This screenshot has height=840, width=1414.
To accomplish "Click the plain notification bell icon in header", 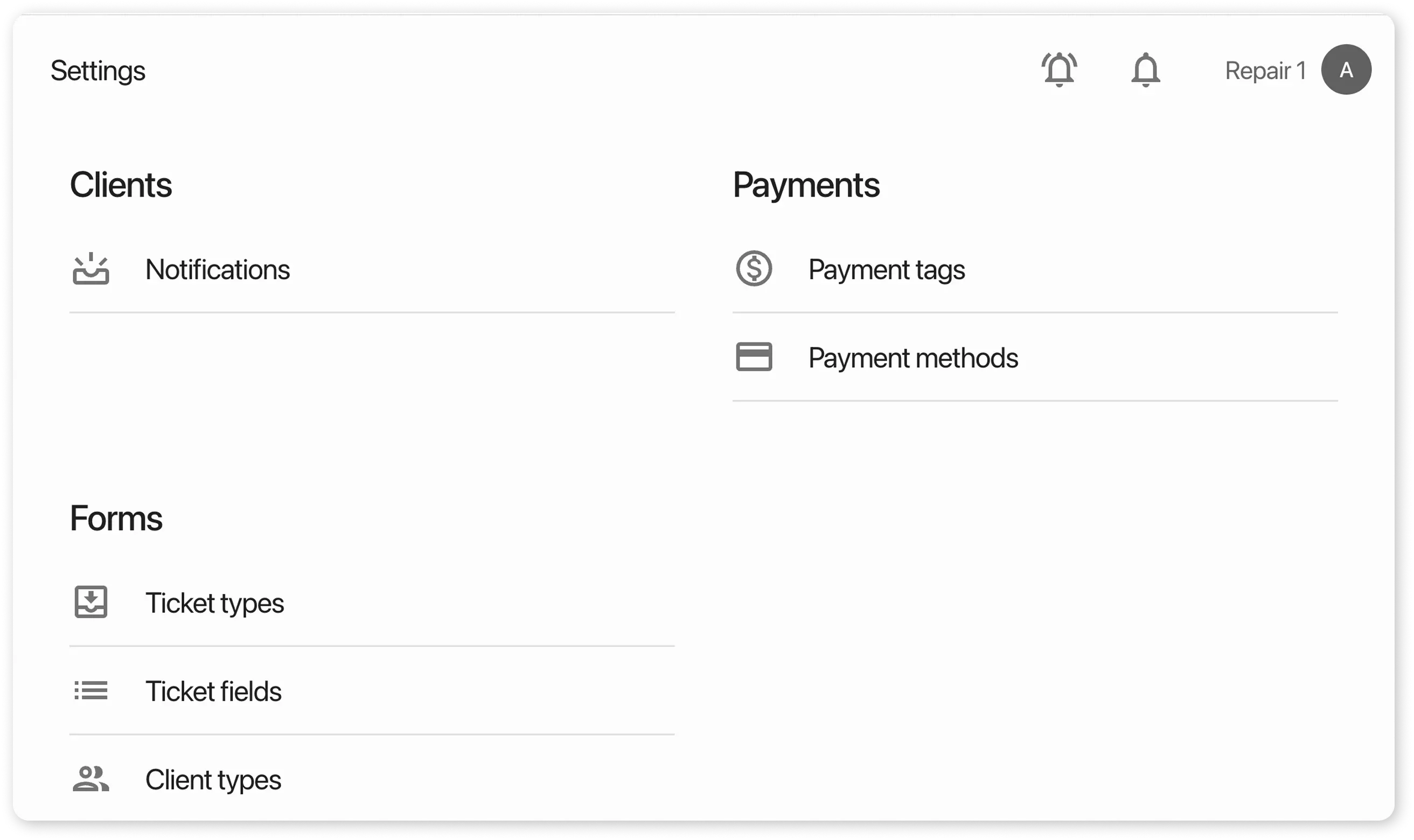I will click(1145, 69).
